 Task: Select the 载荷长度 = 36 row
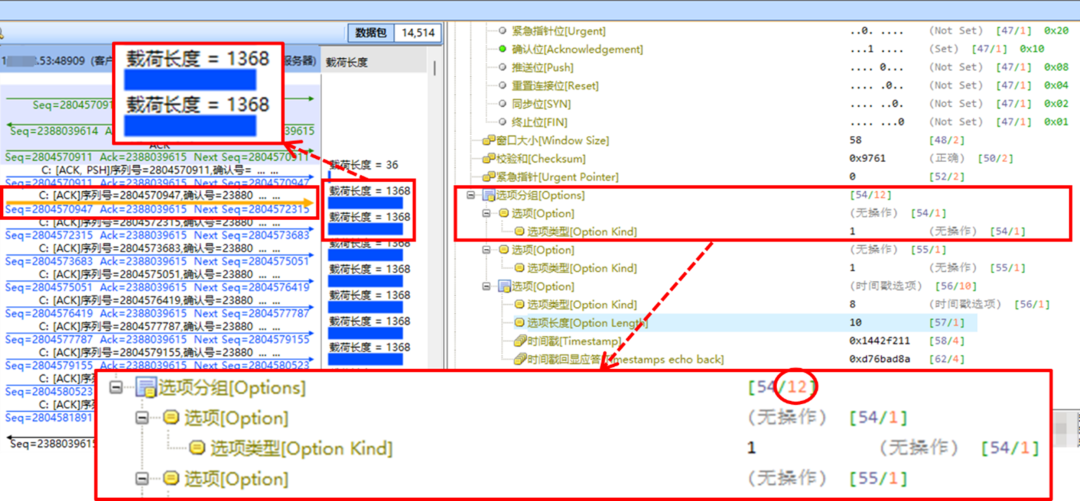coord(364,165)
